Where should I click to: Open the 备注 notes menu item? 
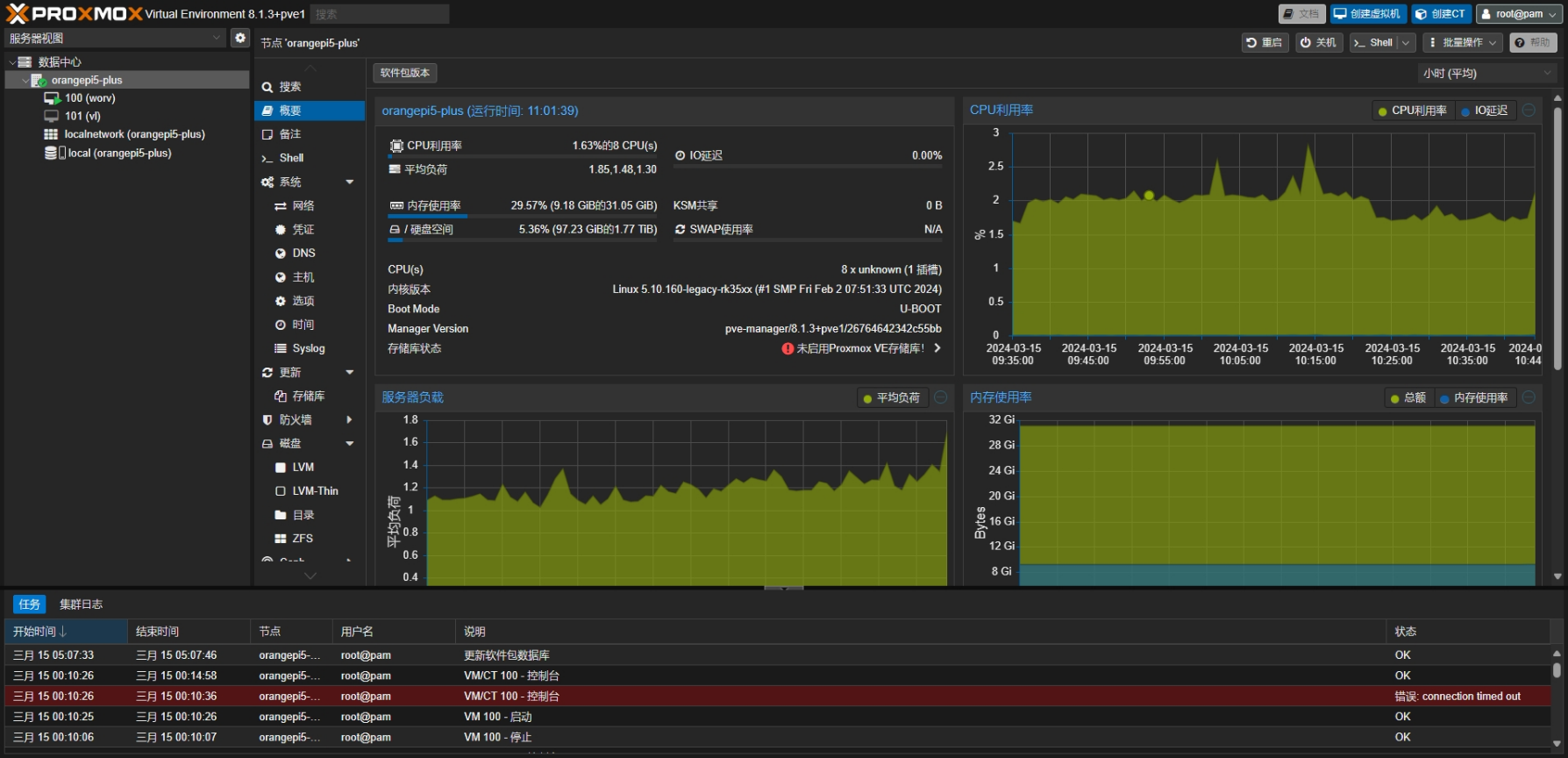pos(310,134)
